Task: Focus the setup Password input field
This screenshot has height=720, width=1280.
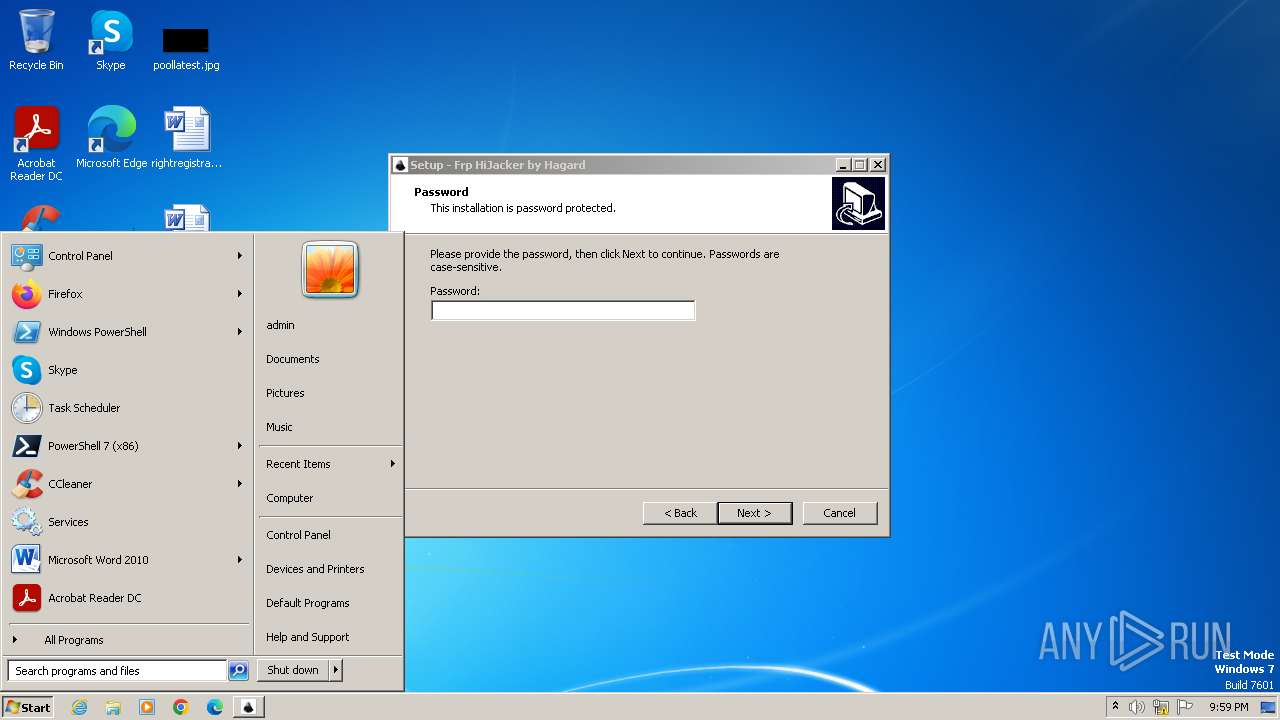Action: (563, 311)
